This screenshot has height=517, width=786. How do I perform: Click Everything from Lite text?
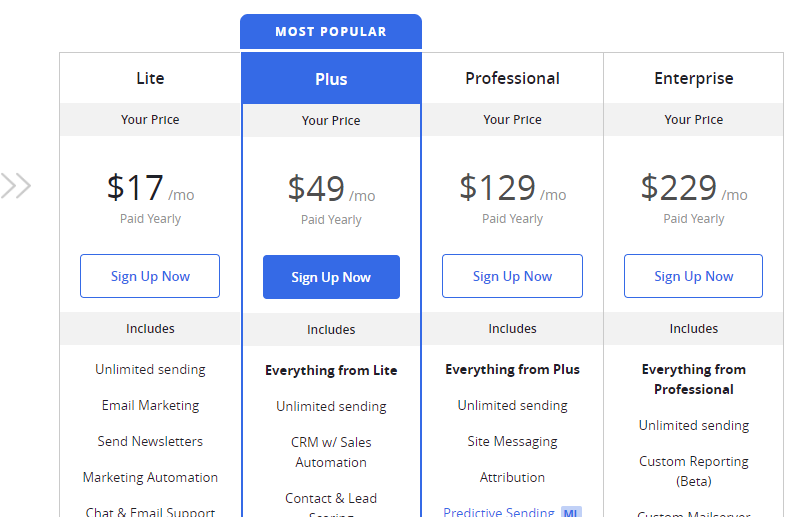331,371
